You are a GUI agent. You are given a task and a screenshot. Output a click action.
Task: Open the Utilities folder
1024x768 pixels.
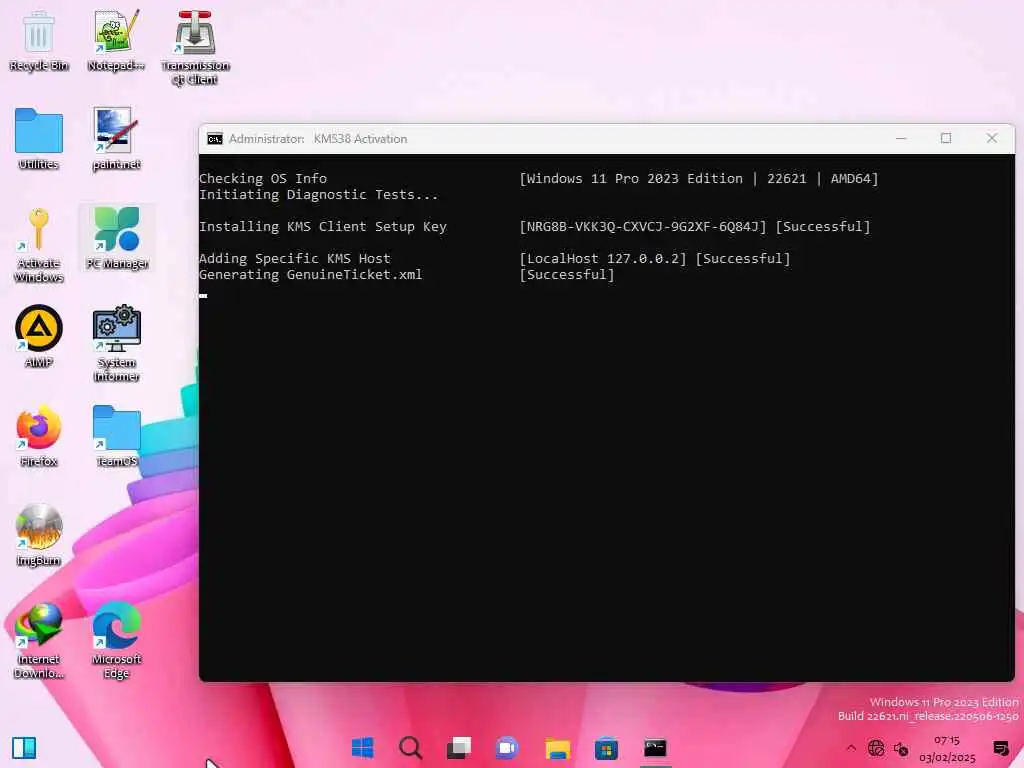(39, 139)
